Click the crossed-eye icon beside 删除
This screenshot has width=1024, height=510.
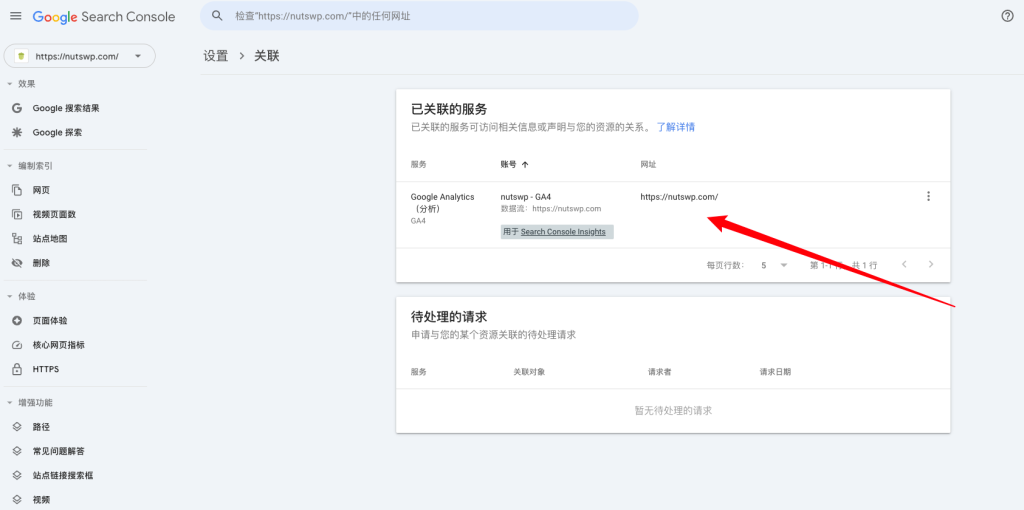(x=18, y=263)
